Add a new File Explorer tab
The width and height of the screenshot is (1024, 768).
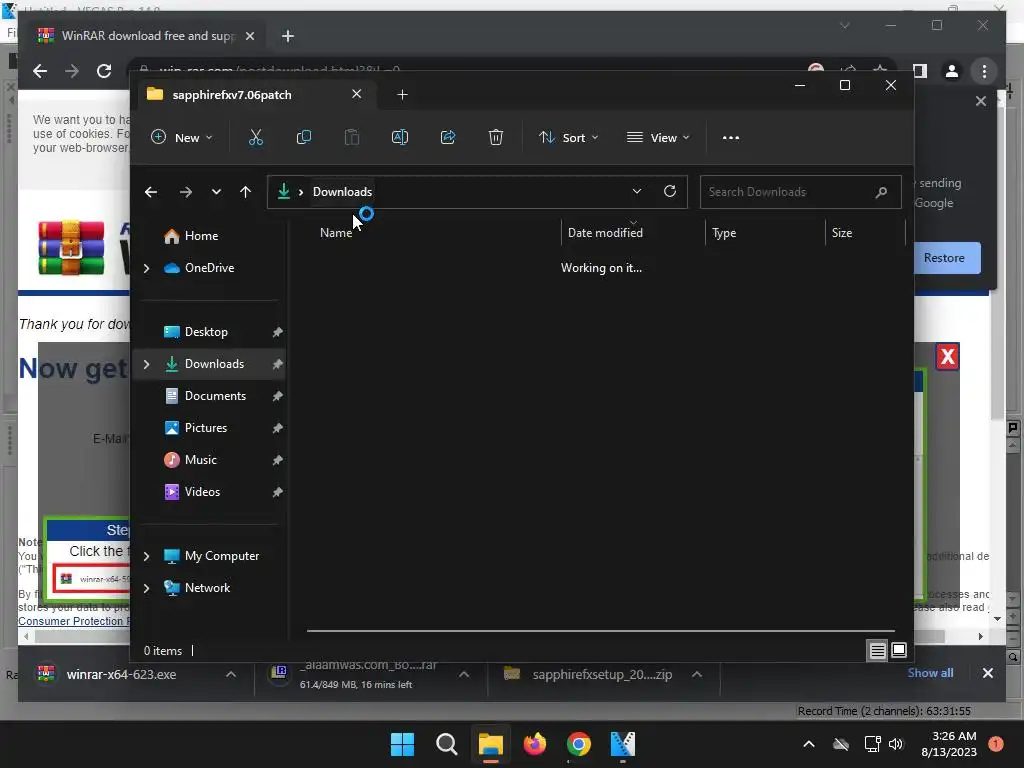402,95
